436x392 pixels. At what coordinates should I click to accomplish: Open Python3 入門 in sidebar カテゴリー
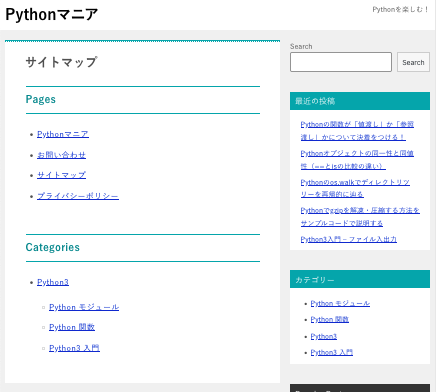pyautogui.click(x=332, y=352)
